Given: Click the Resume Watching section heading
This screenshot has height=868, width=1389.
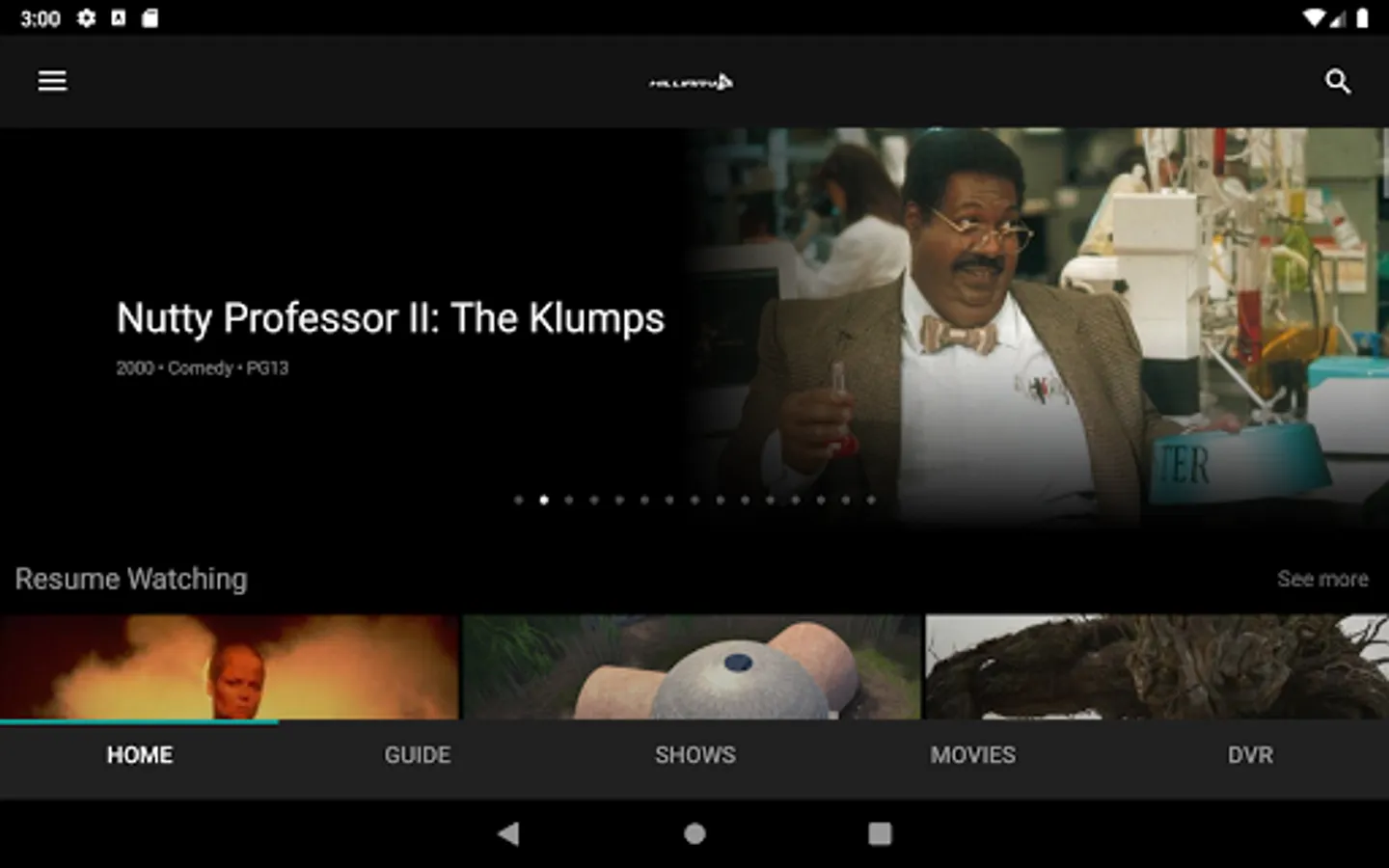Looking at the screenshot, I should [x=131, y=579].
